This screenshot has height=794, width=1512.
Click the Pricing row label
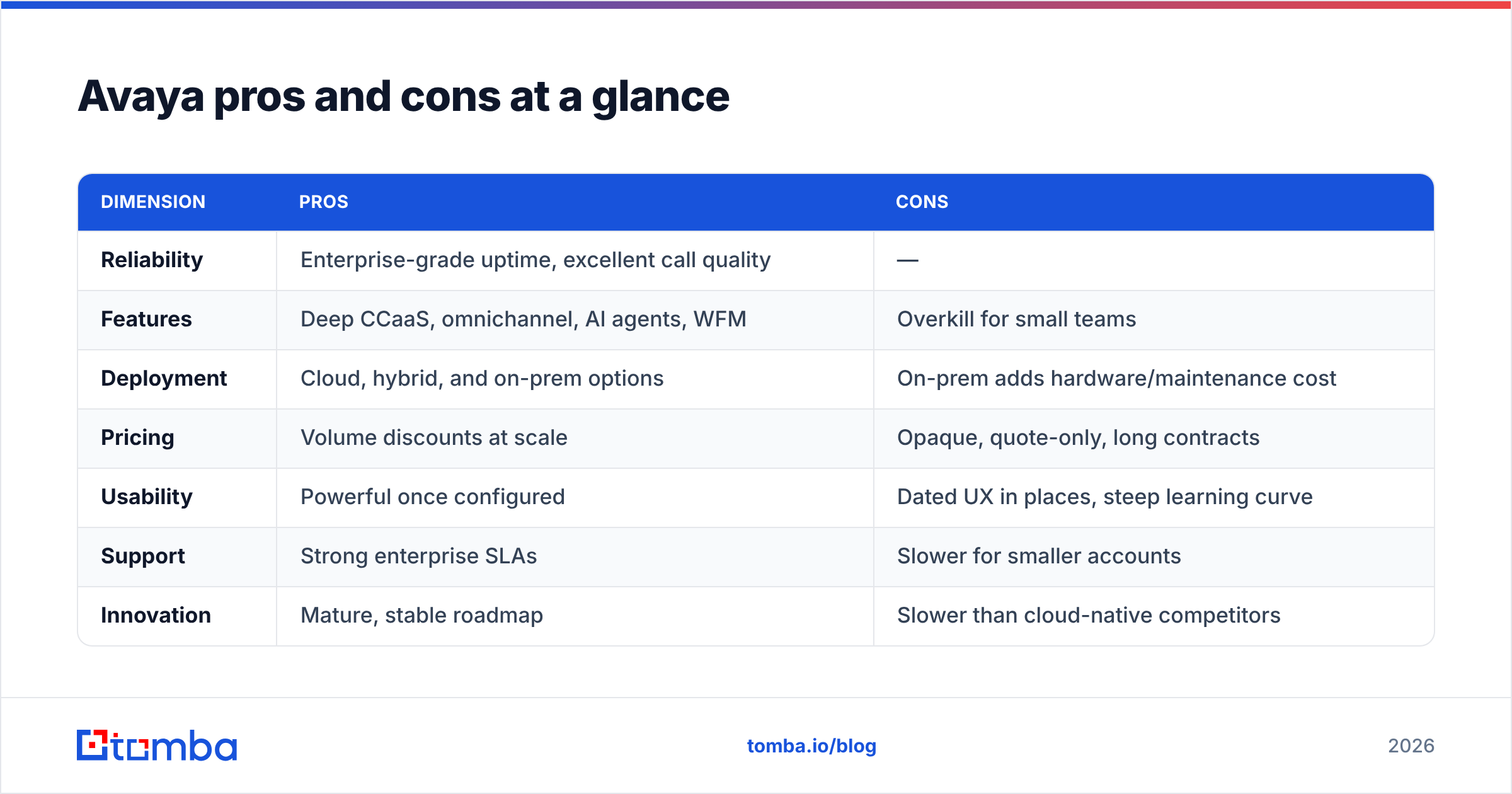[137, 437]
